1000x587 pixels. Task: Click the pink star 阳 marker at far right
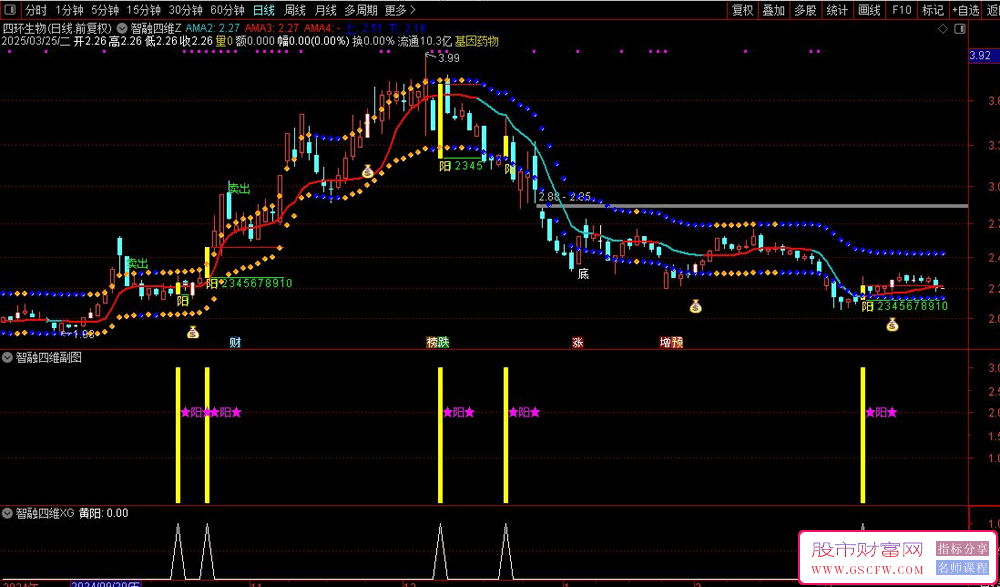880,412
